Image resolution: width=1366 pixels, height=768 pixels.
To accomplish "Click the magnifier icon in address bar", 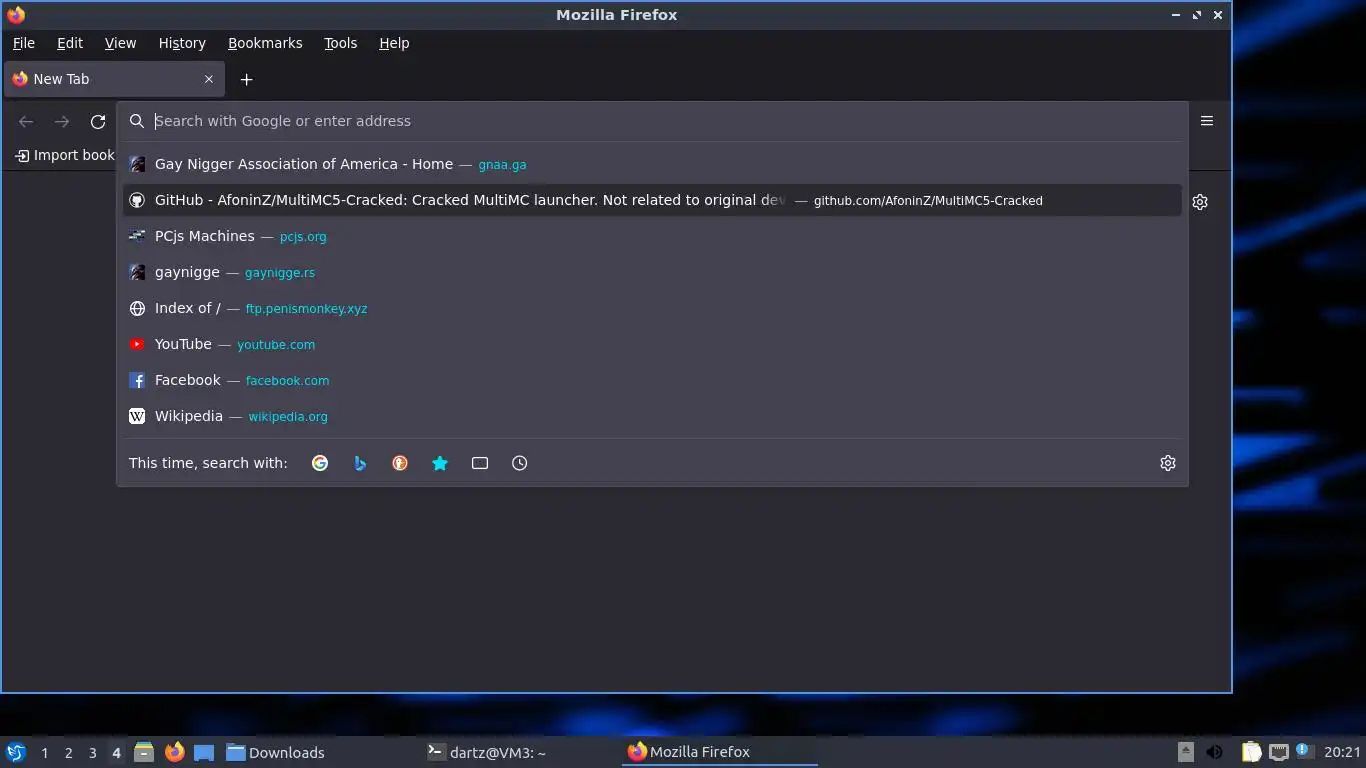I will coord(137,121).
